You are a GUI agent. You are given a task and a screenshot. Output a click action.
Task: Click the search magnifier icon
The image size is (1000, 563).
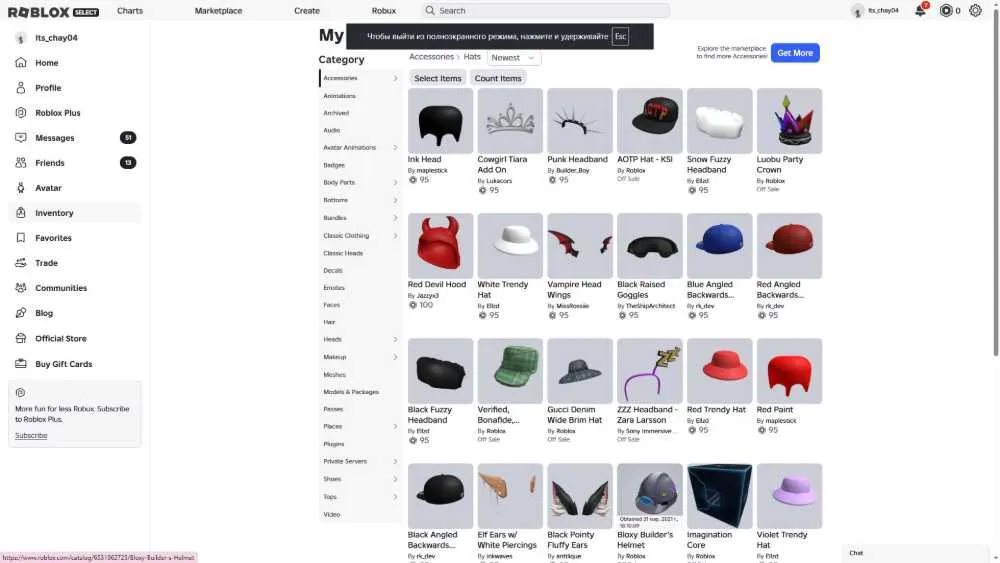[x=430, y=10]
